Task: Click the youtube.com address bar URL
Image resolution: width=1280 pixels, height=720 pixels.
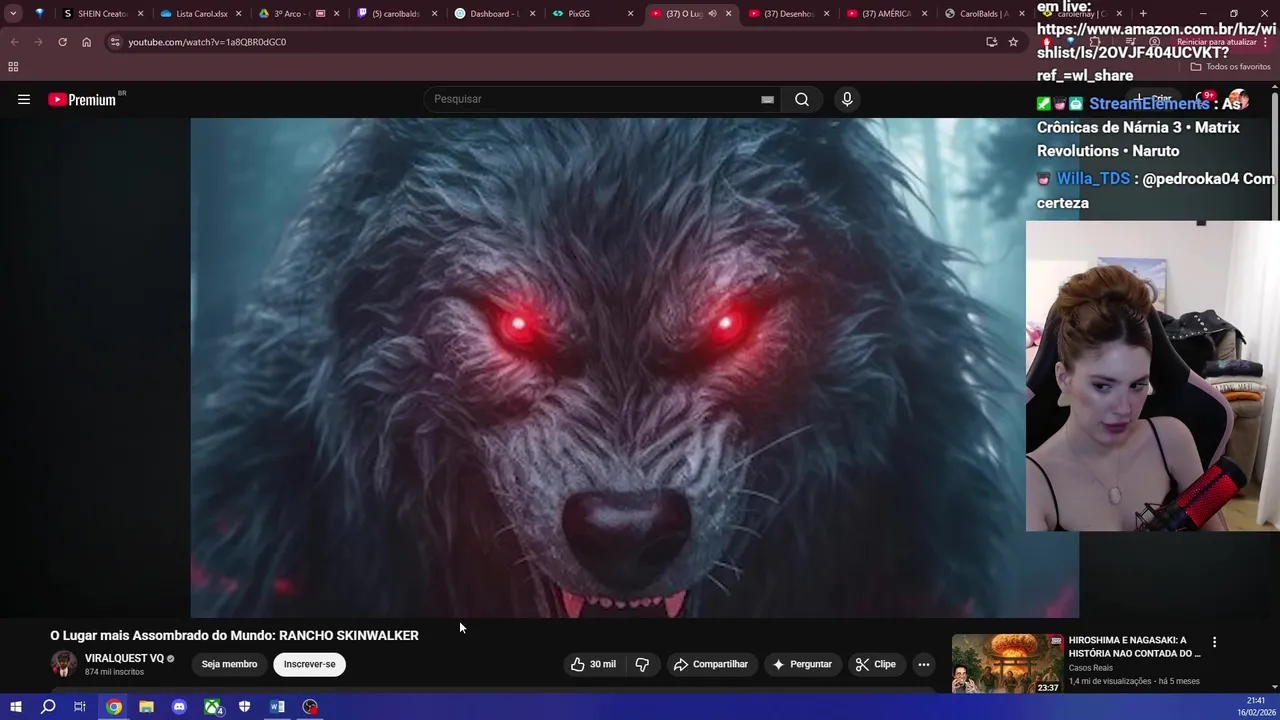Action: coord(207,42)
